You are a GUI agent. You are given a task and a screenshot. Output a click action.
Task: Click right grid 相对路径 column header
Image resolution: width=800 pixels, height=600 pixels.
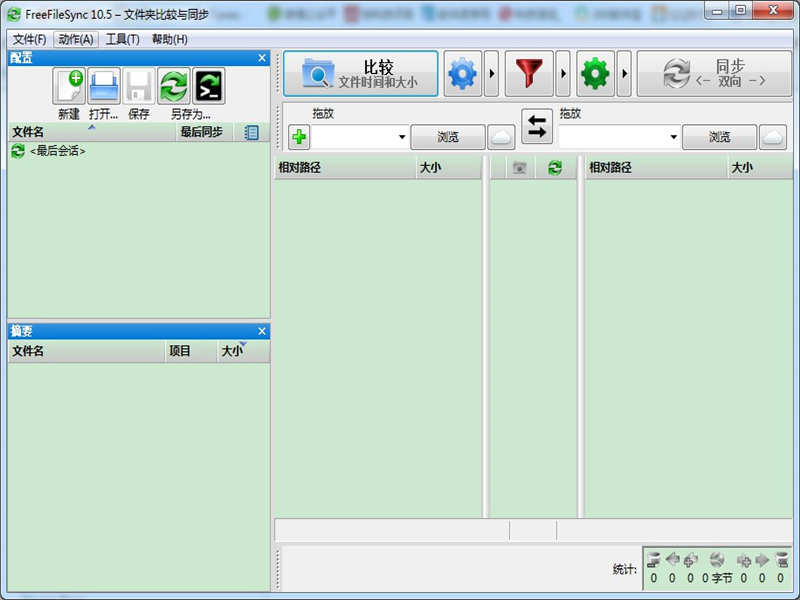[656, 168]
